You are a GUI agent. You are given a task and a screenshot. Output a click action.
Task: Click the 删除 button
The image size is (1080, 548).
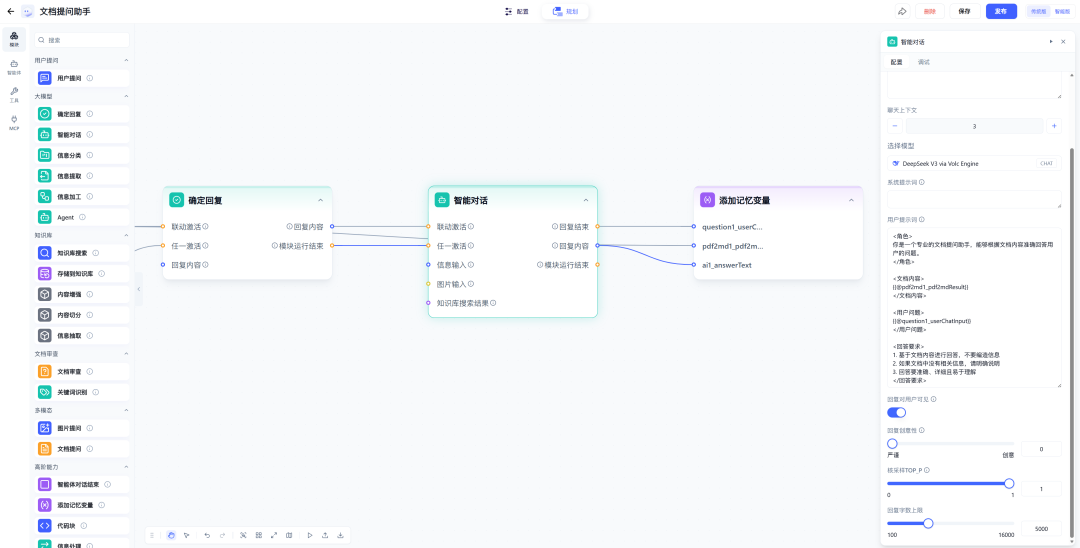coord(930,11)
